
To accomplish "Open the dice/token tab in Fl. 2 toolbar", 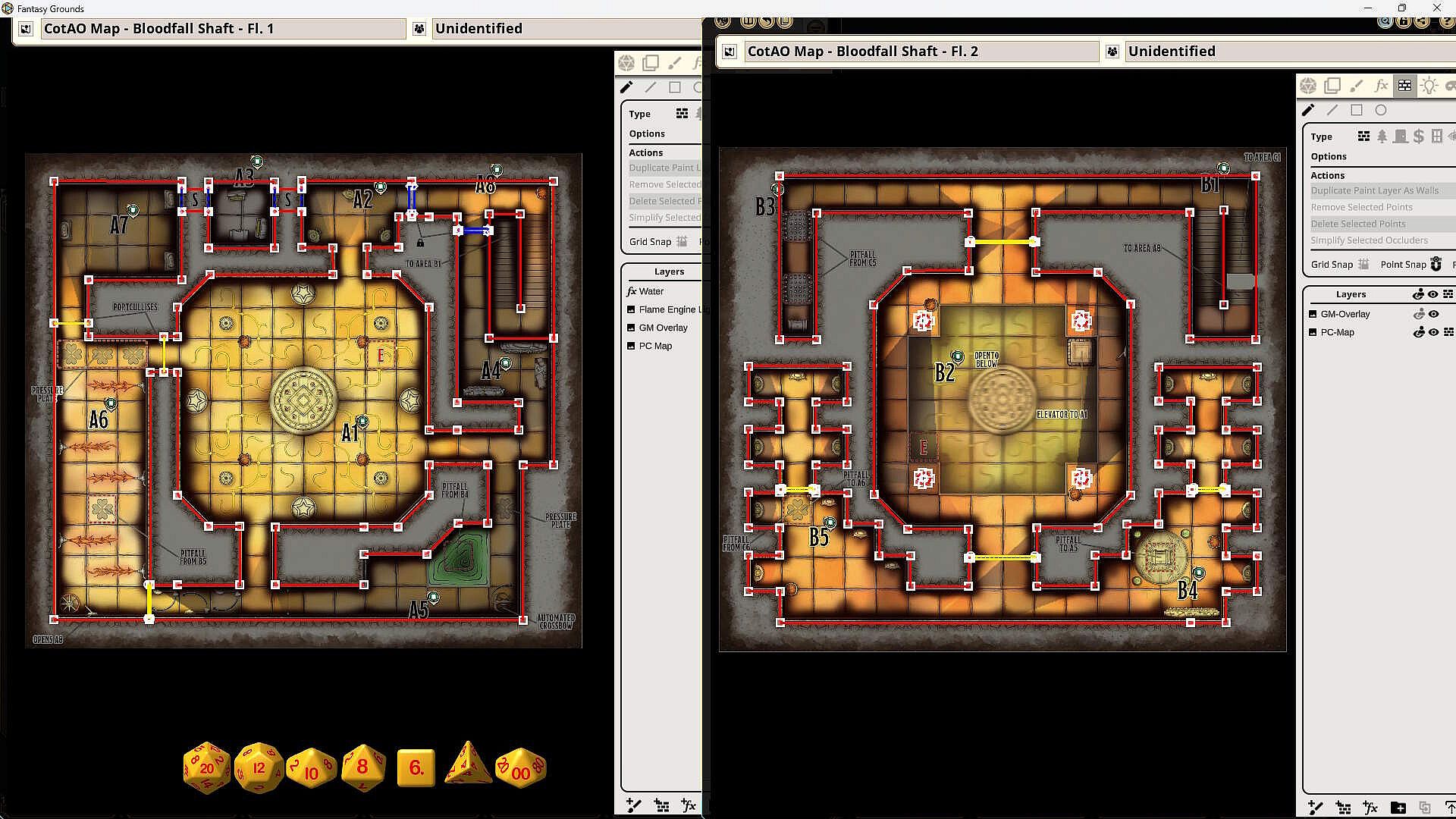I will (1308, 86).
